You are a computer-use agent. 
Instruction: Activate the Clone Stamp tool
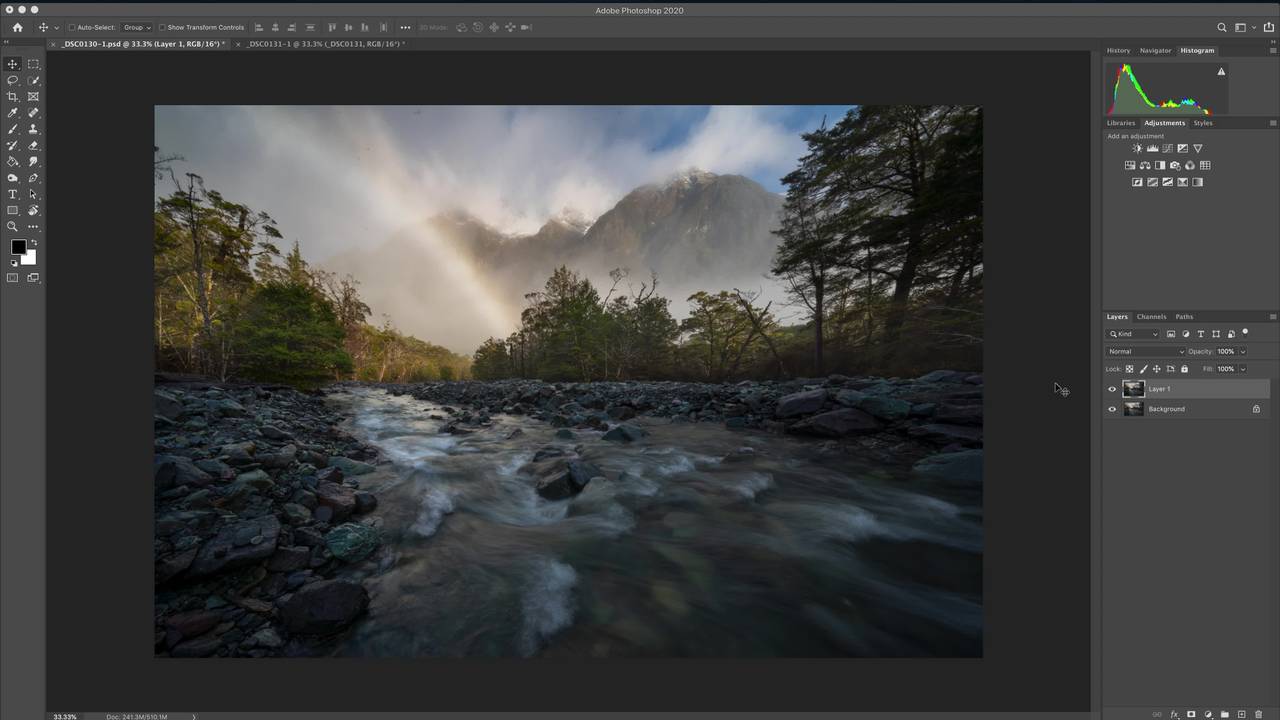(x=33, y=129)
